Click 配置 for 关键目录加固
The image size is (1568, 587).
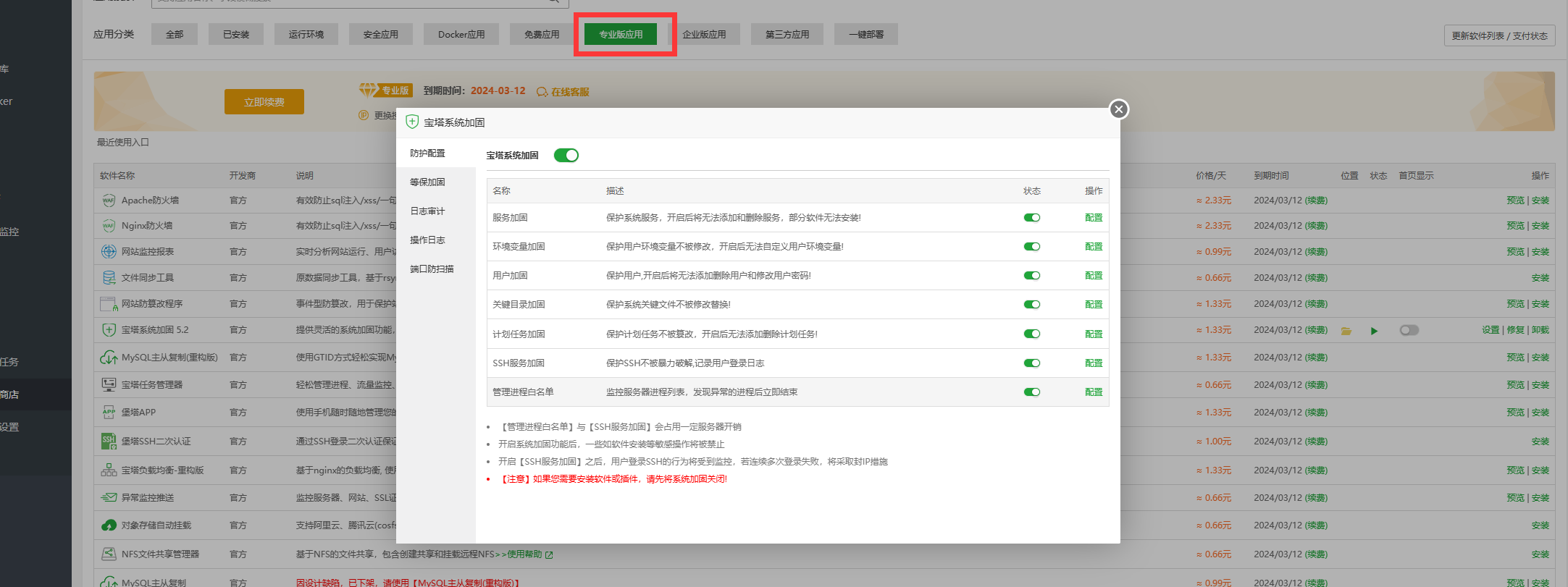pyautogui.click(x=1094, y=305)
